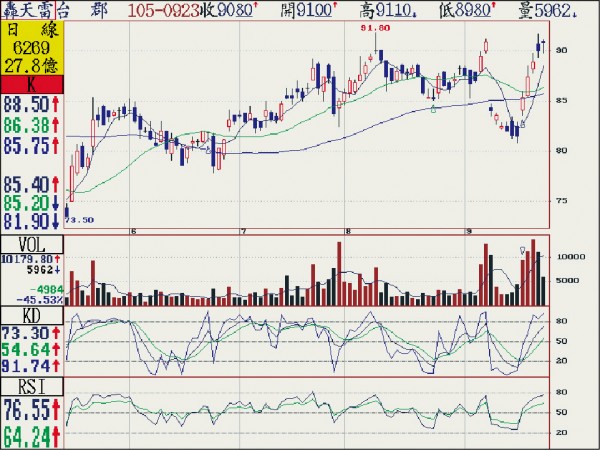Select the 台郡 stock name
The height and width of the screenshot is (450, 600).
(x=82, y=10)
